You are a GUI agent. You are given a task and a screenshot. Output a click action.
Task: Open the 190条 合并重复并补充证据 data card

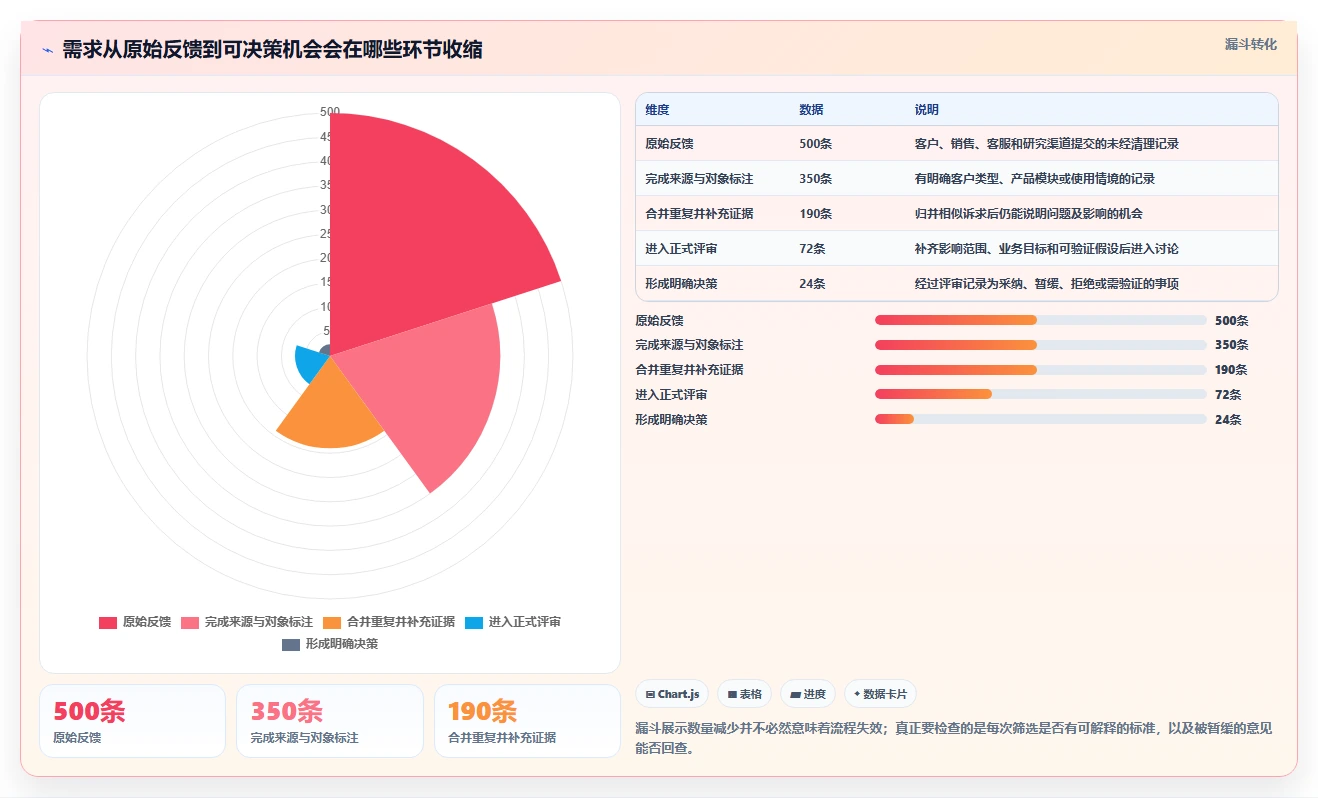(528, 721)
